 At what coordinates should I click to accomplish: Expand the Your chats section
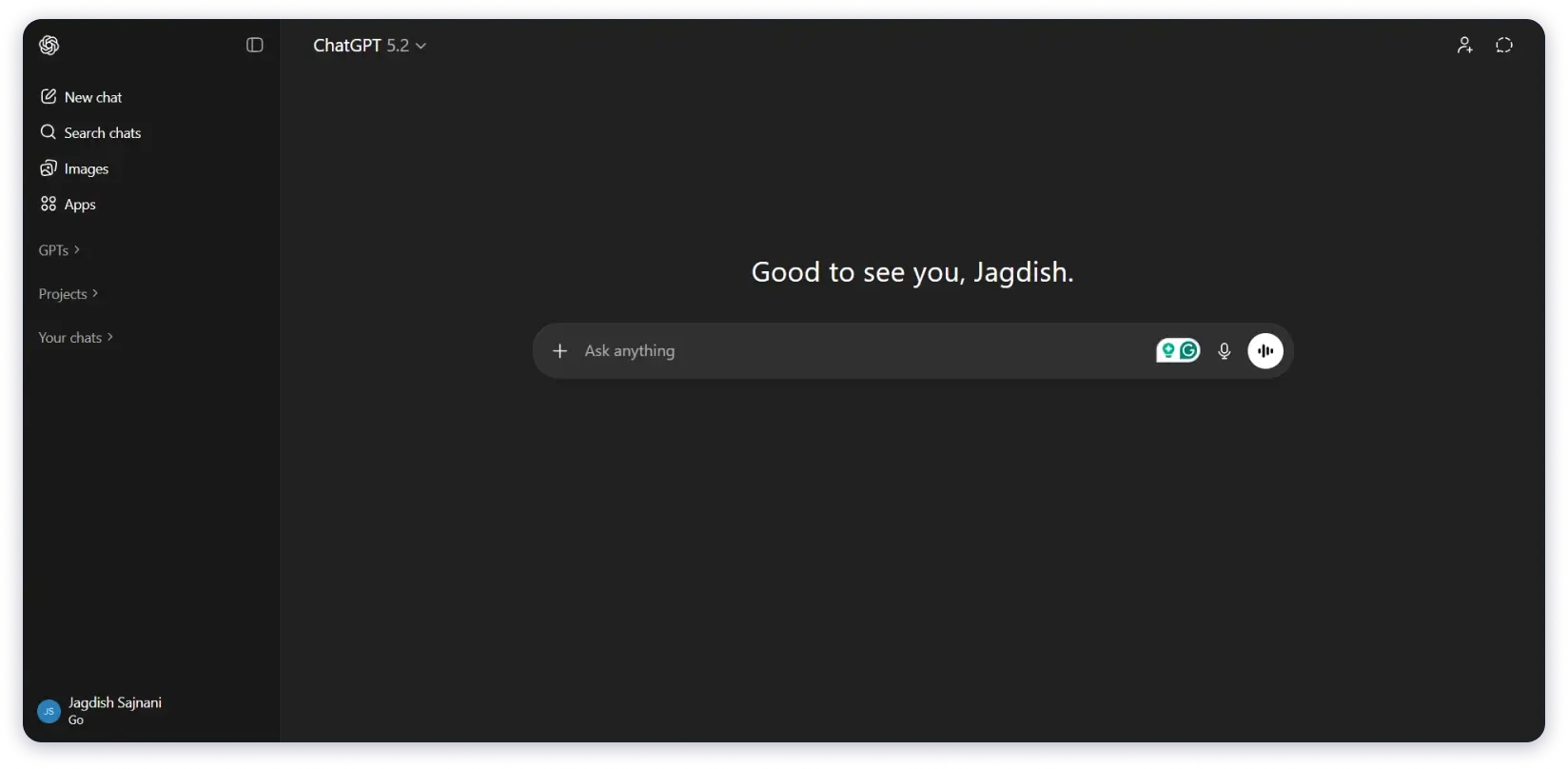pos(76,338)
